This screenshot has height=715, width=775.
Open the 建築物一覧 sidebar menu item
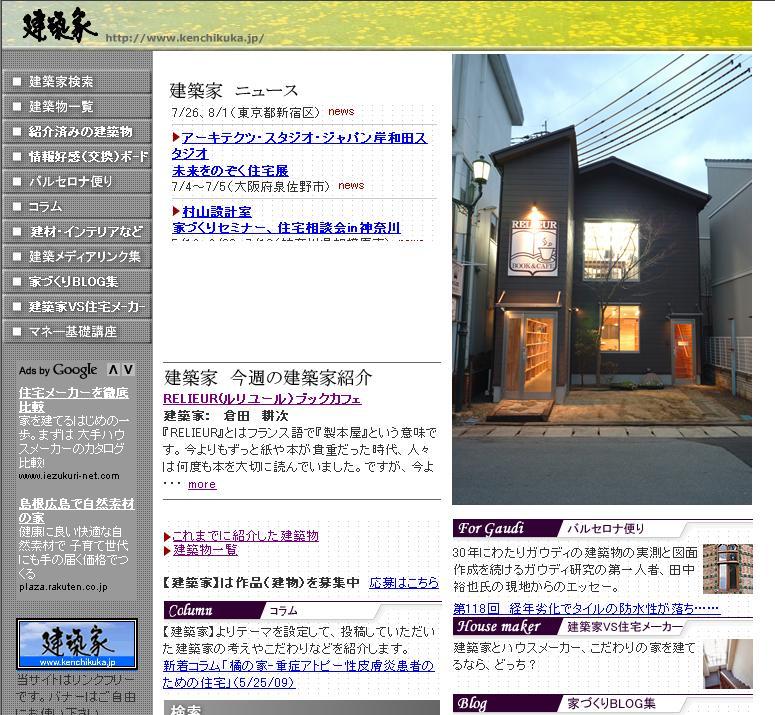pos(77,107)
